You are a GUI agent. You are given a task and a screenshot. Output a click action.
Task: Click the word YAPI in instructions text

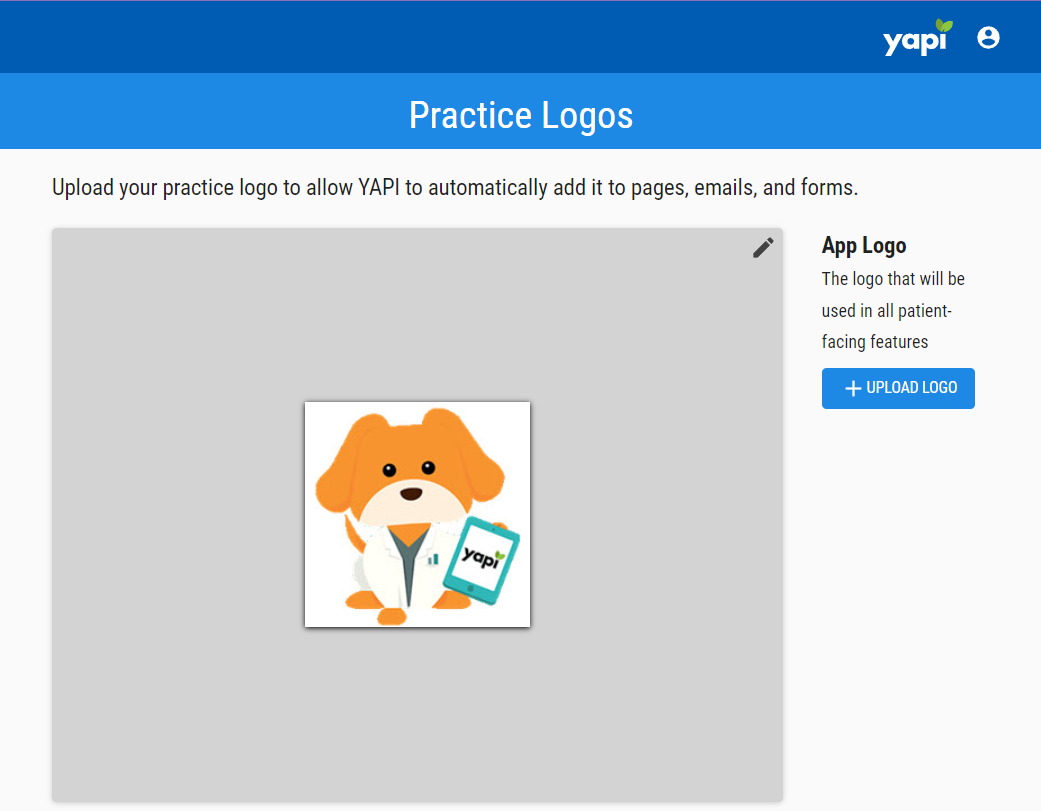(378, 188)
